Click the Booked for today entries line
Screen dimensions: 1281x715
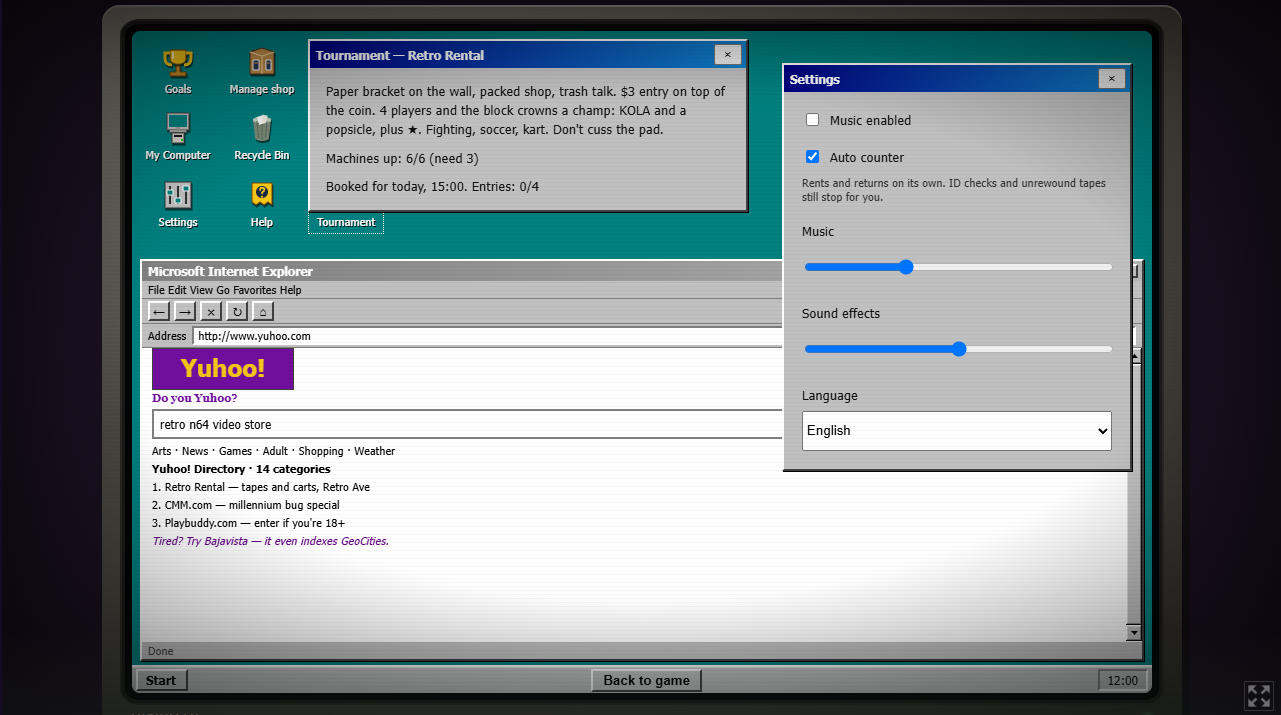coord(432,187)
